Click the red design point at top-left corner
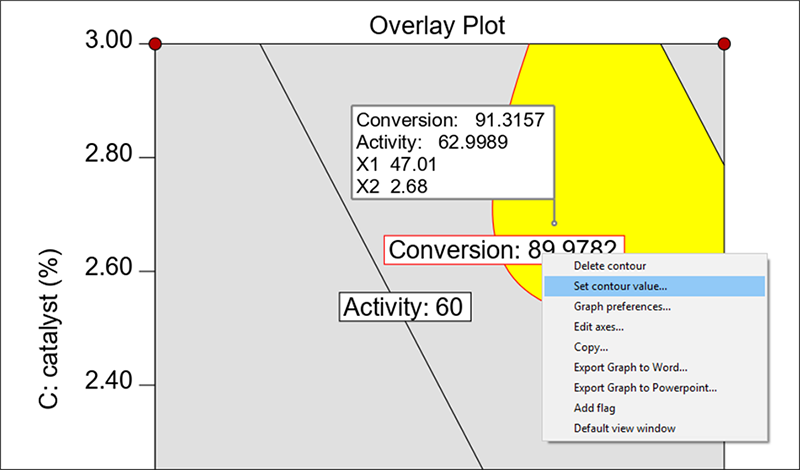 pyautogui.click(x=155, y=44)
